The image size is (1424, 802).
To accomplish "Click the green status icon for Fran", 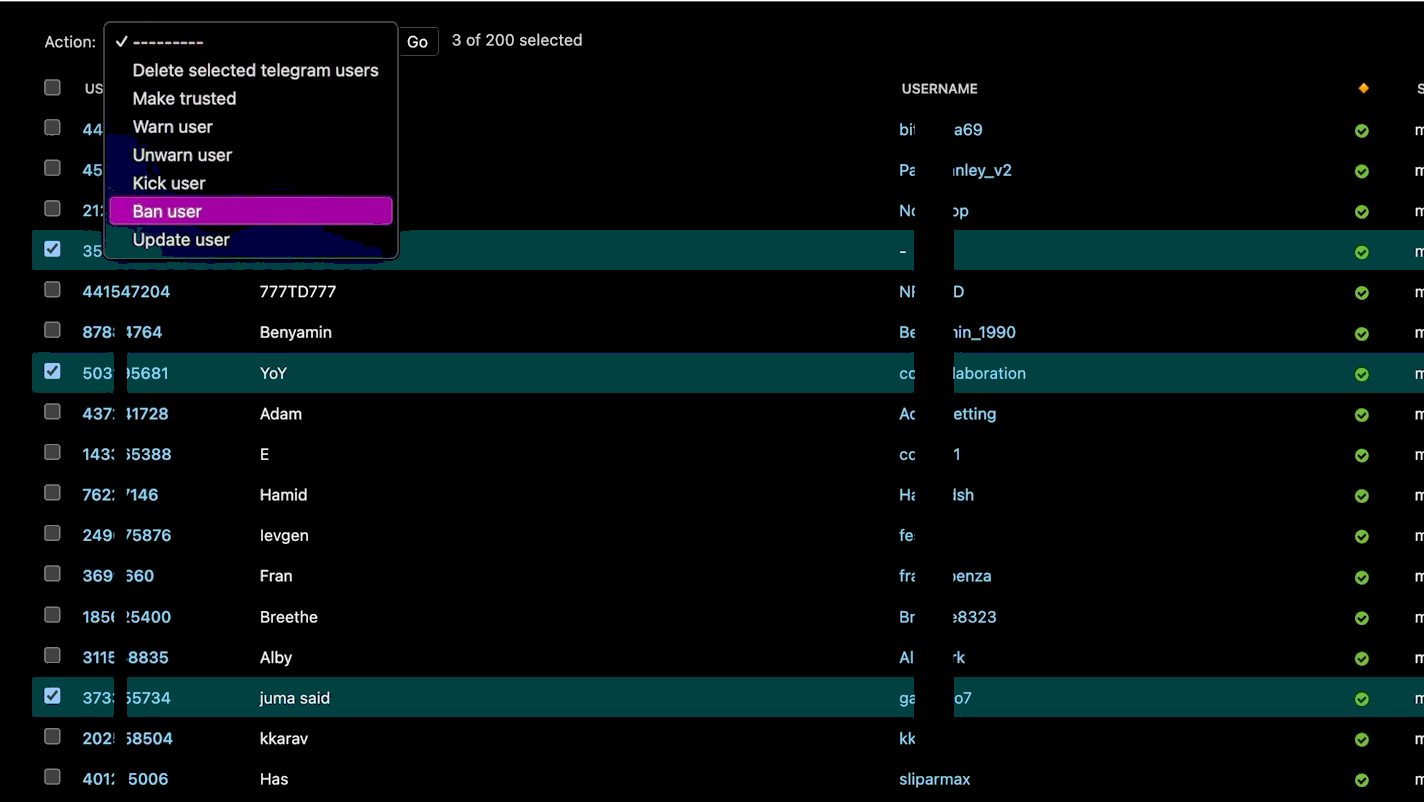I will [x=1361, y=577].
